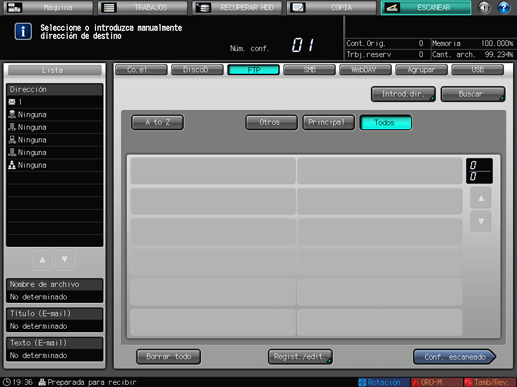Click Borrar todo button
The width and height of the screenshot is (517, 387).
[x=168, y=357]
